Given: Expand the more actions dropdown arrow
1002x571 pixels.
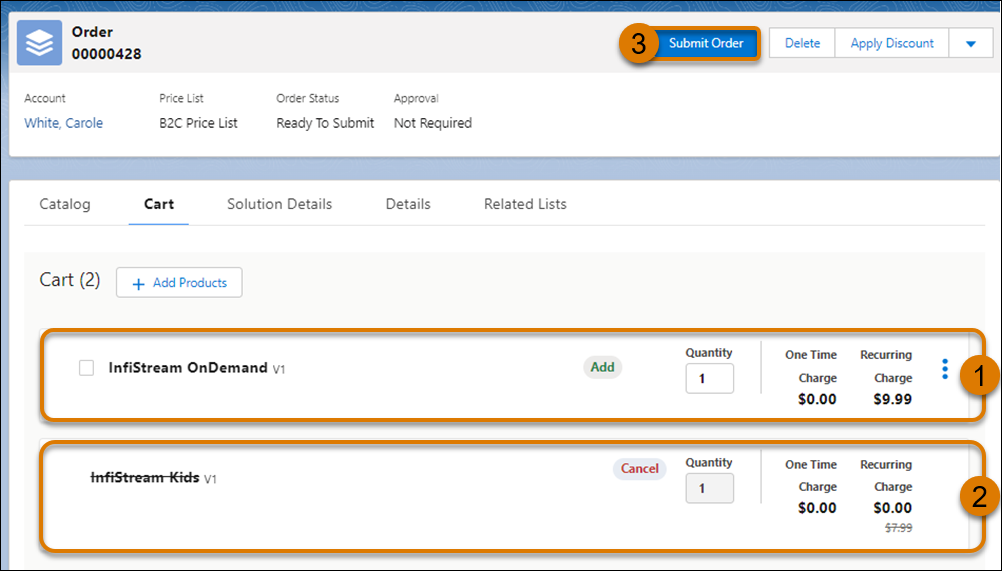Looking at the screenshot, I should (971, 43).
